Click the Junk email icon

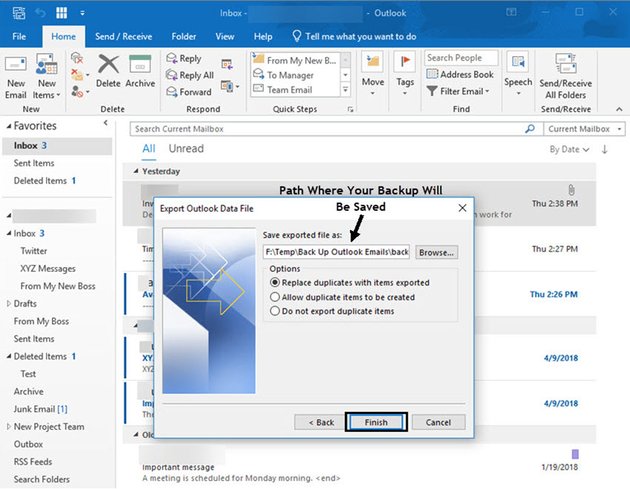78,92
